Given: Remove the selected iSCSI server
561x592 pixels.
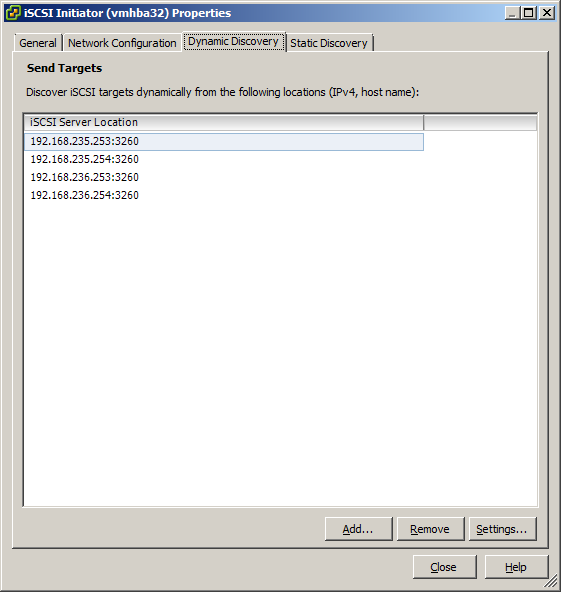Looking at the screenshot, I should point(430,529).
